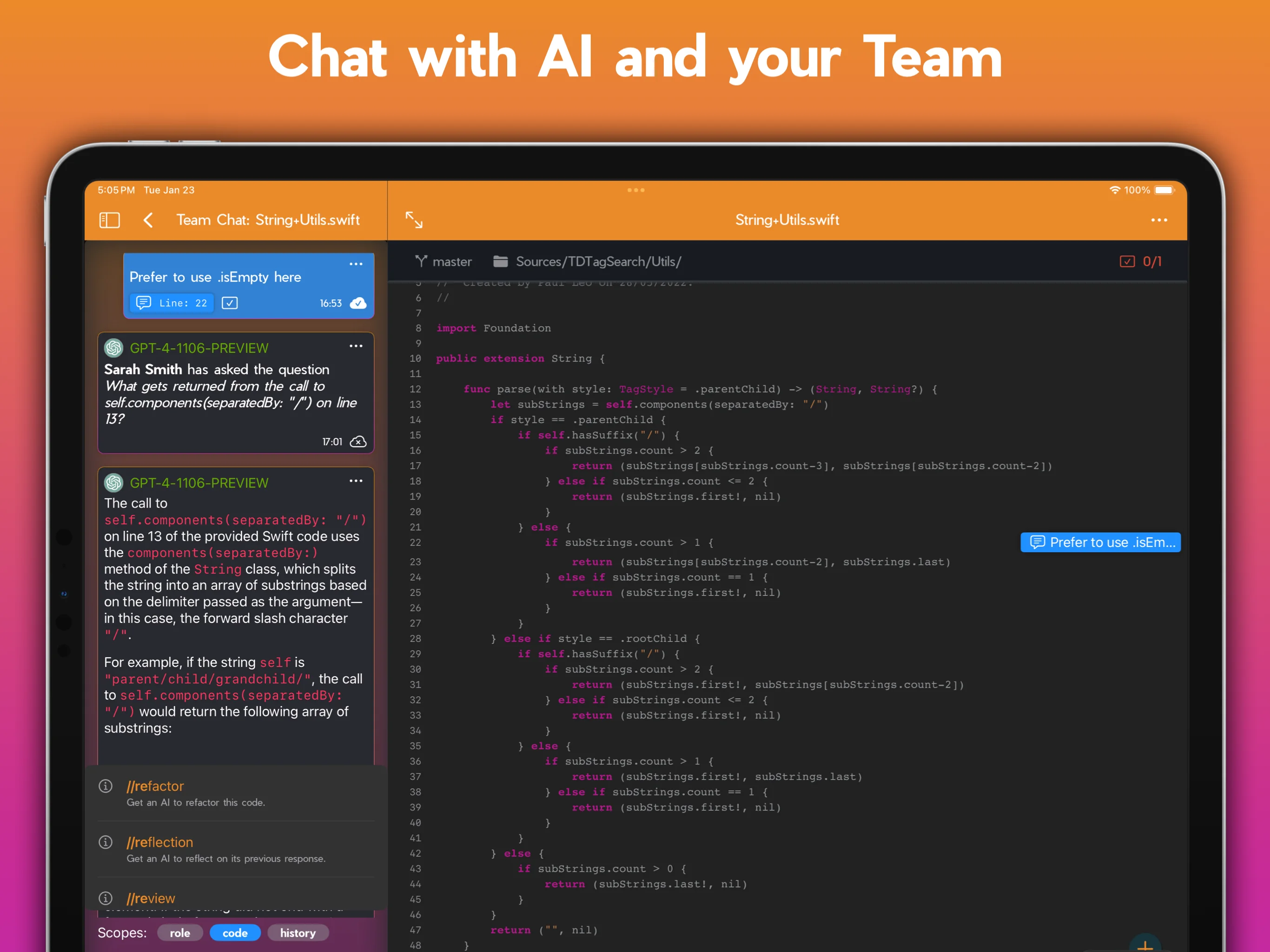This screenshot has height=952, width=1270.
Task: Expand the editor to full screen
Action: (x=414, y=220)
